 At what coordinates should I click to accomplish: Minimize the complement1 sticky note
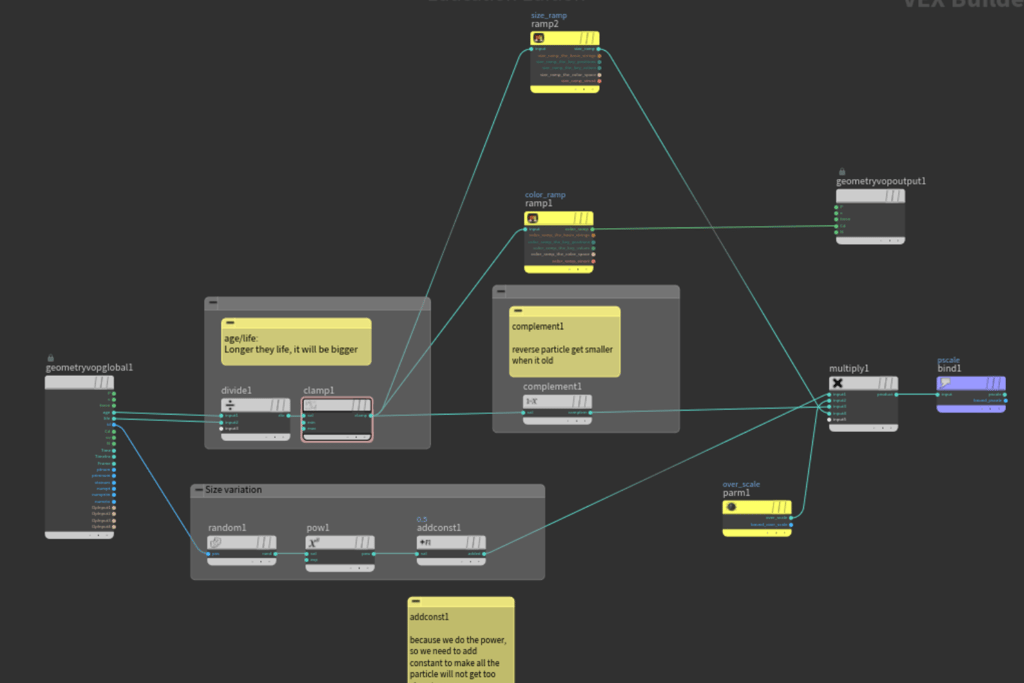click(518, 311)
